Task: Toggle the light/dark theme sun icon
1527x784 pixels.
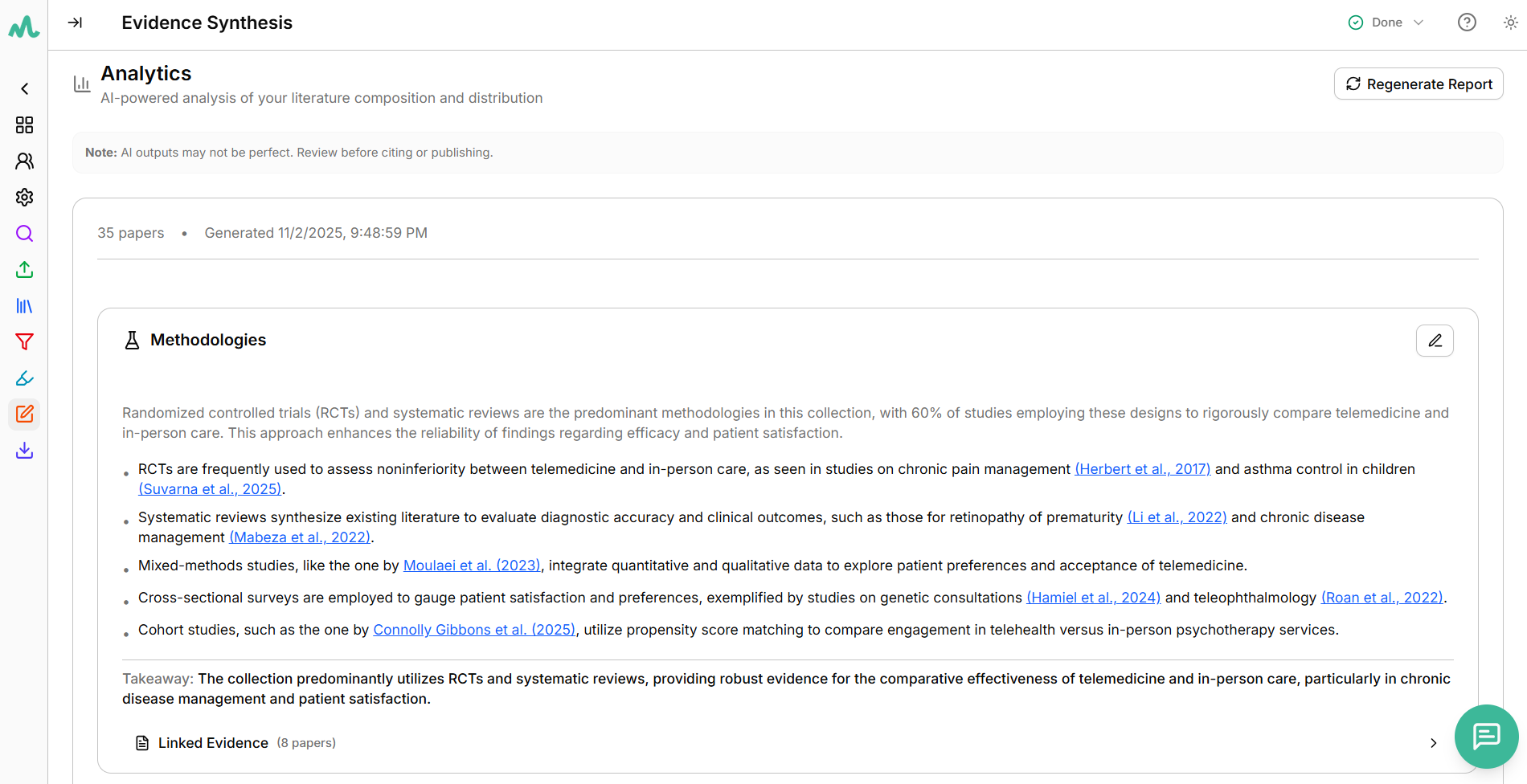Action: [1510, 22]
